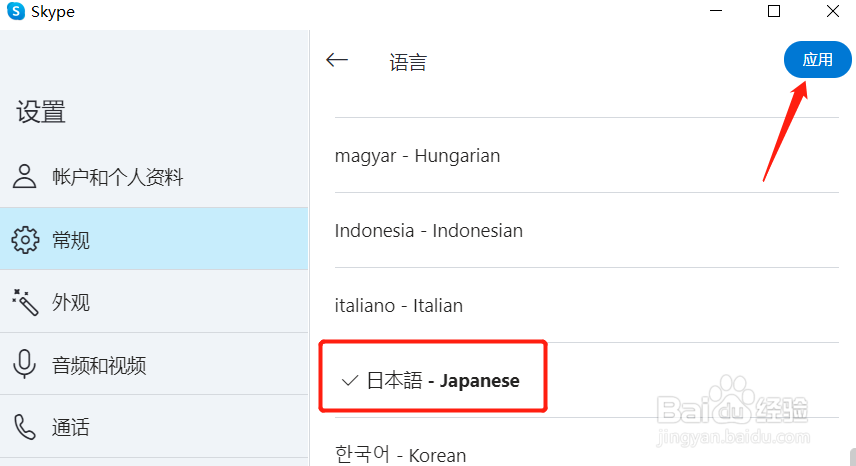Click the phone handset icon for 通话

click(24, 427)
